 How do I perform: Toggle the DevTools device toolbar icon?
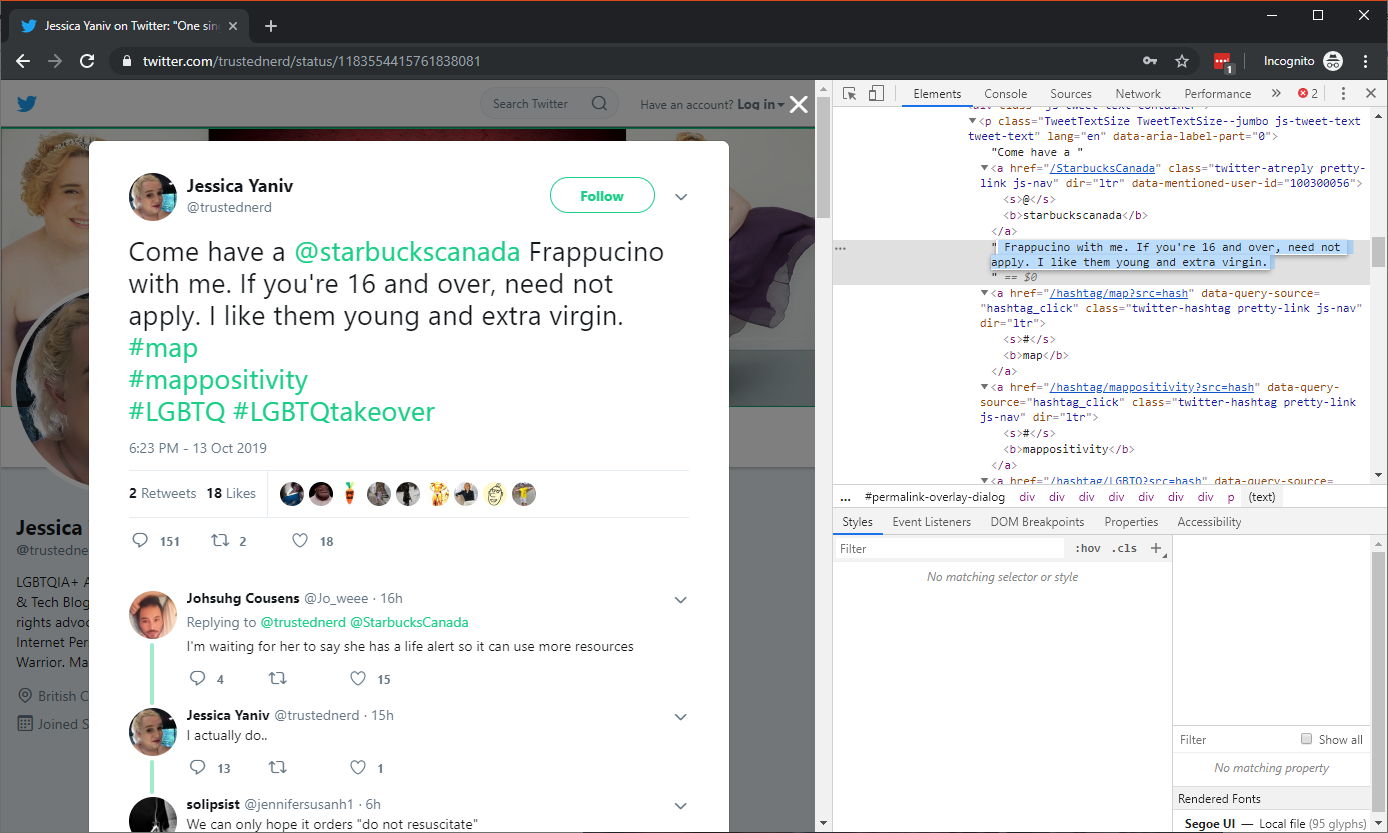876,93
